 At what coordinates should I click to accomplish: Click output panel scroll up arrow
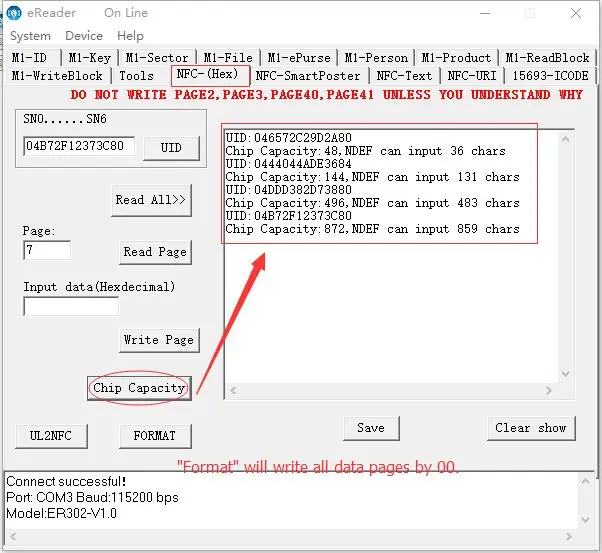[x=566, y=139]
